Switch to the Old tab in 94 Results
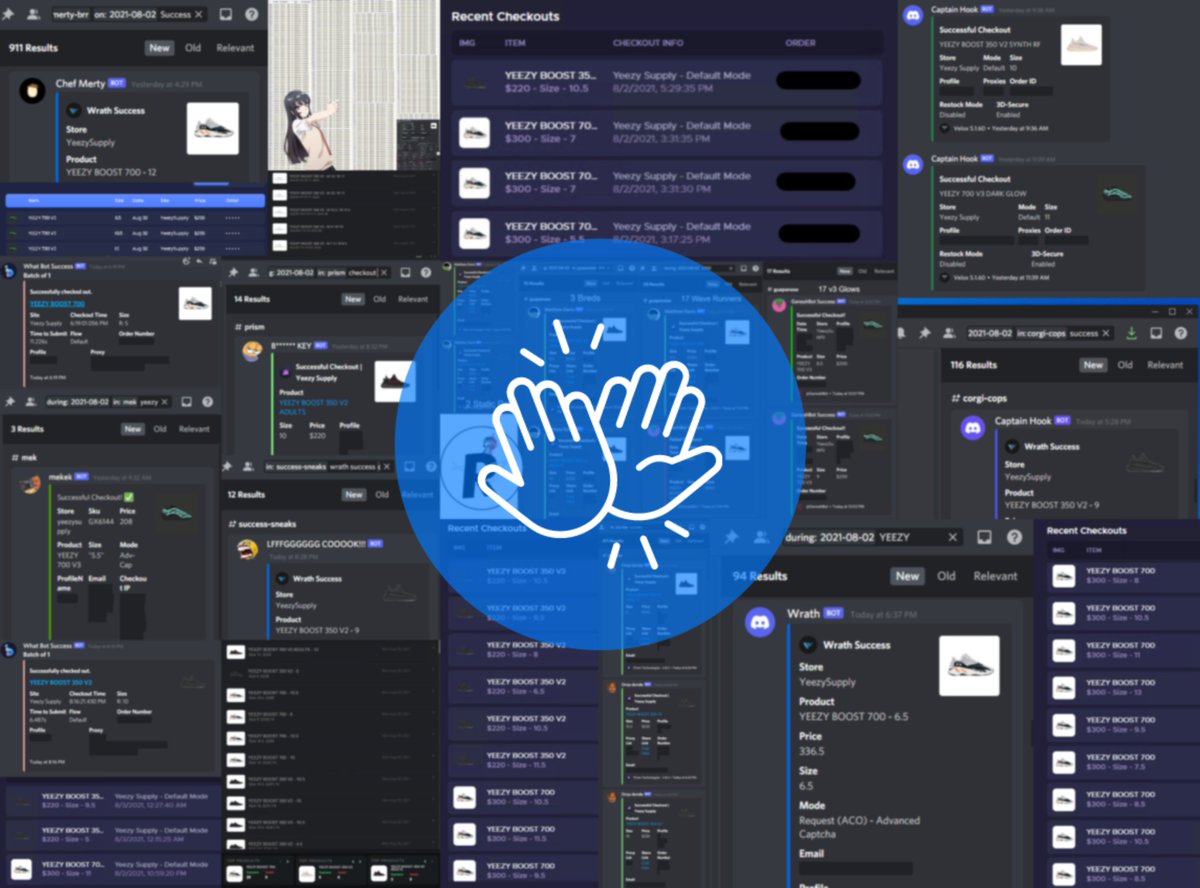The width and height of the screenshot is (1200, 888). [x=946, y=576]
